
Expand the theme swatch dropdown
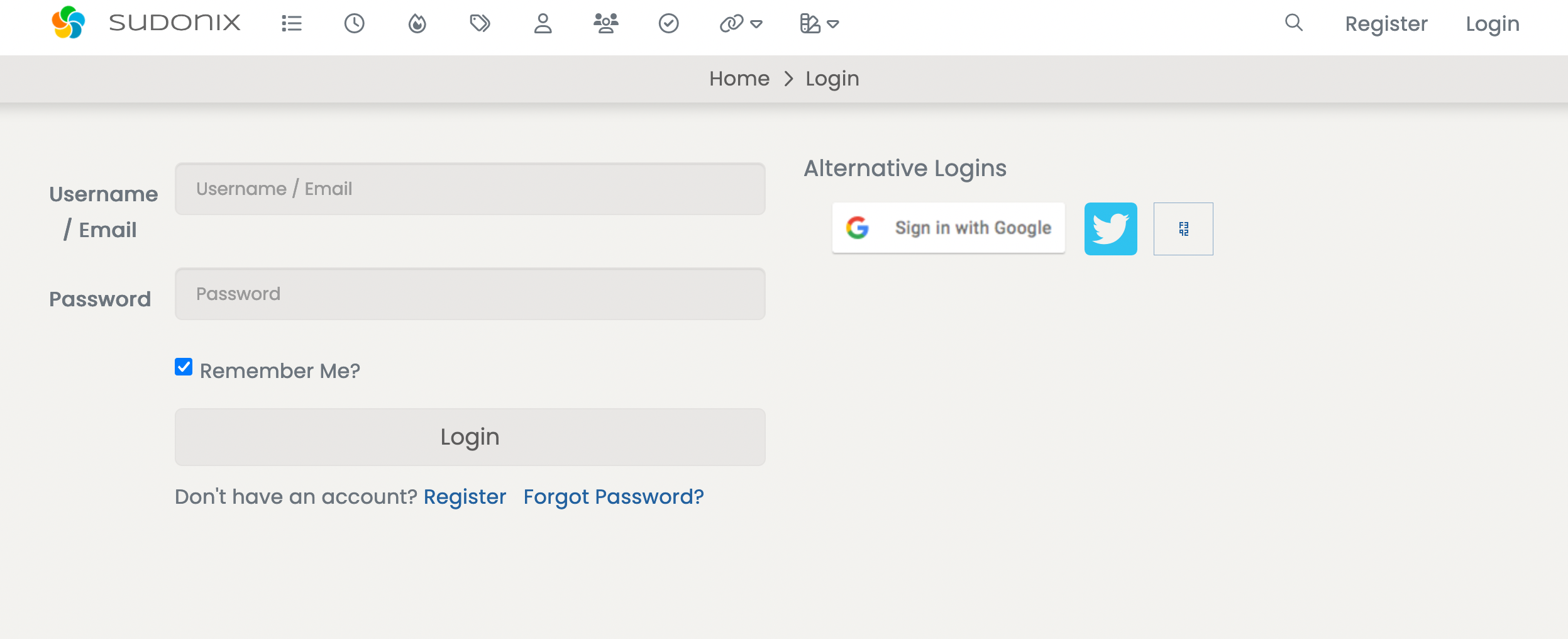point(819,24)
